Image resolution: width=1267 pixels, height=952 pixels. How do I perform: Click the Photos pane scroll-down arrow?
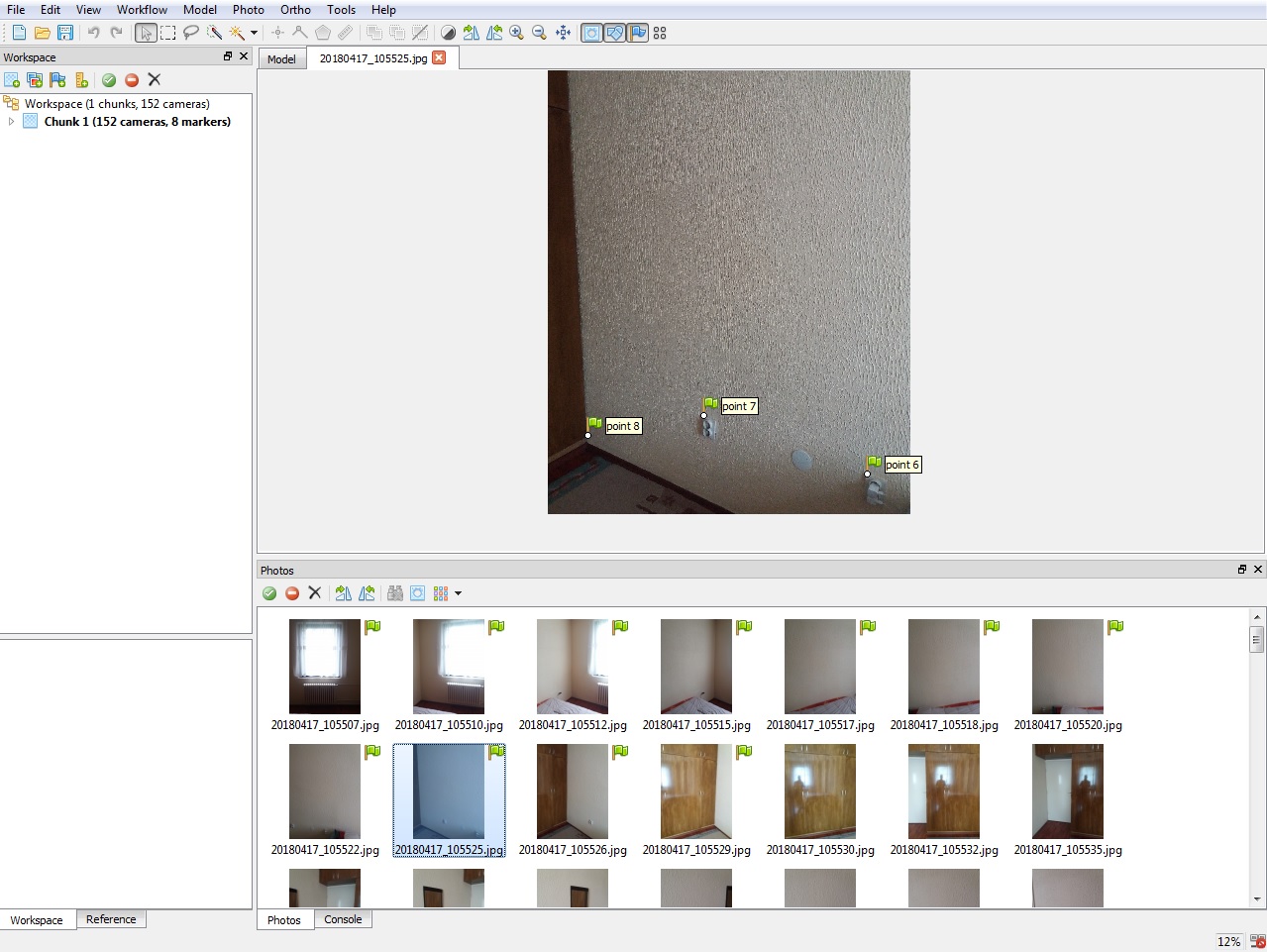point(1257,899)
